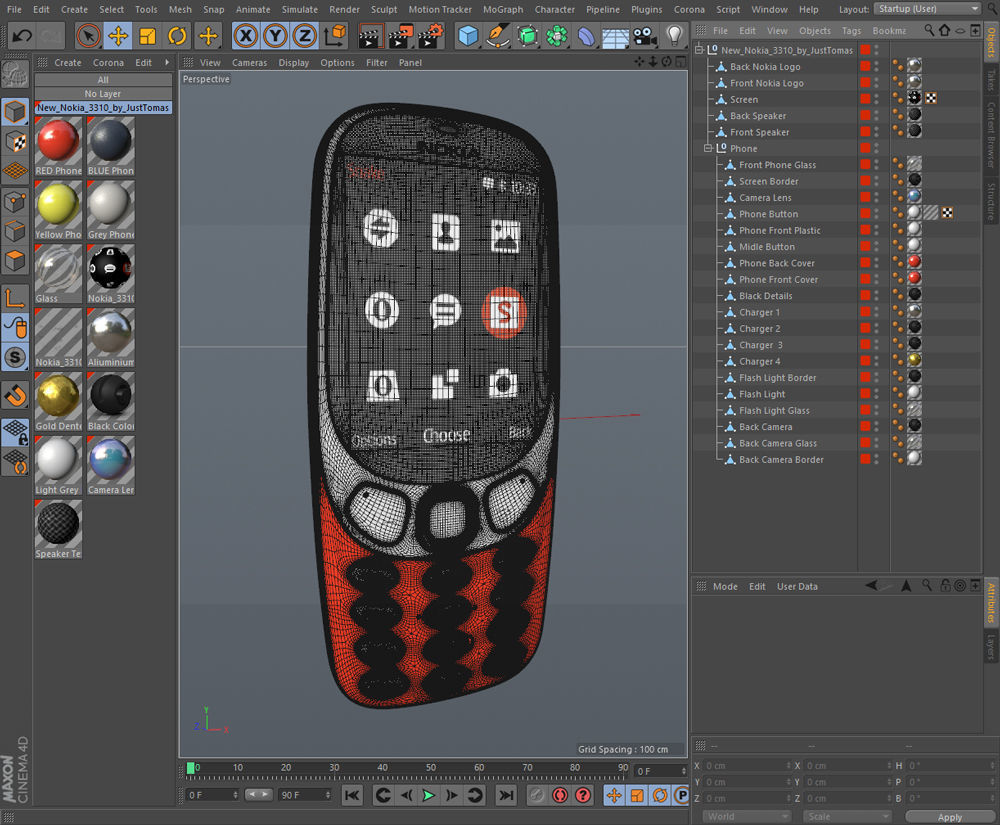Image resolution: width=1000 pixels, height=825 pixels.
Task: Expand material manager menu arrow
Action: click(x=167, y=62)
